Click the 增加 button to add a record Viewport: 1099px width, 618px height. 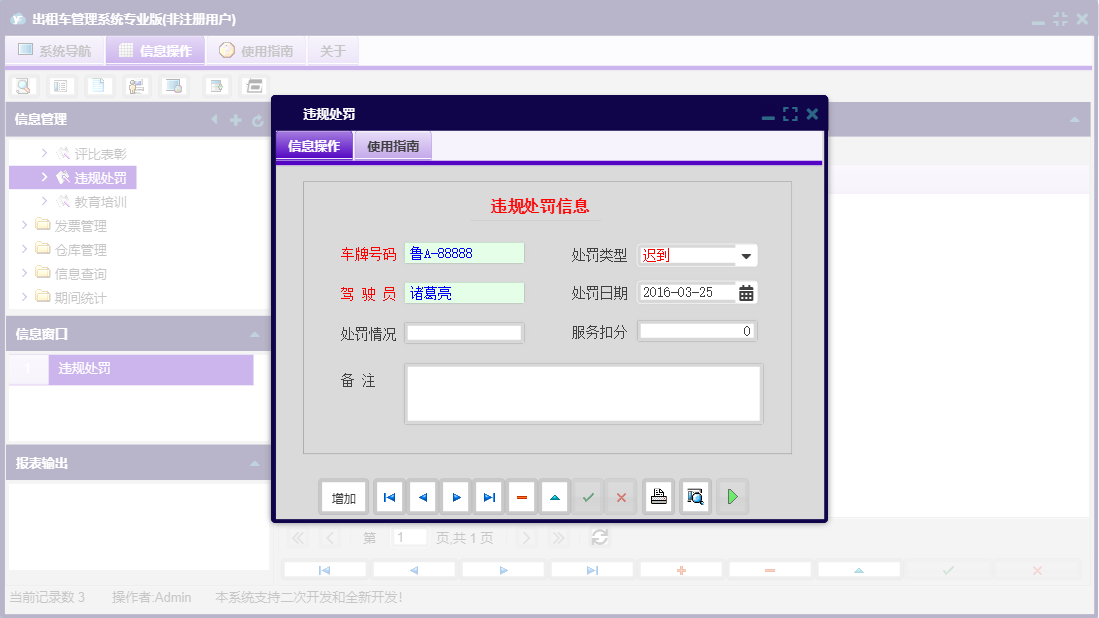[342, 496]
